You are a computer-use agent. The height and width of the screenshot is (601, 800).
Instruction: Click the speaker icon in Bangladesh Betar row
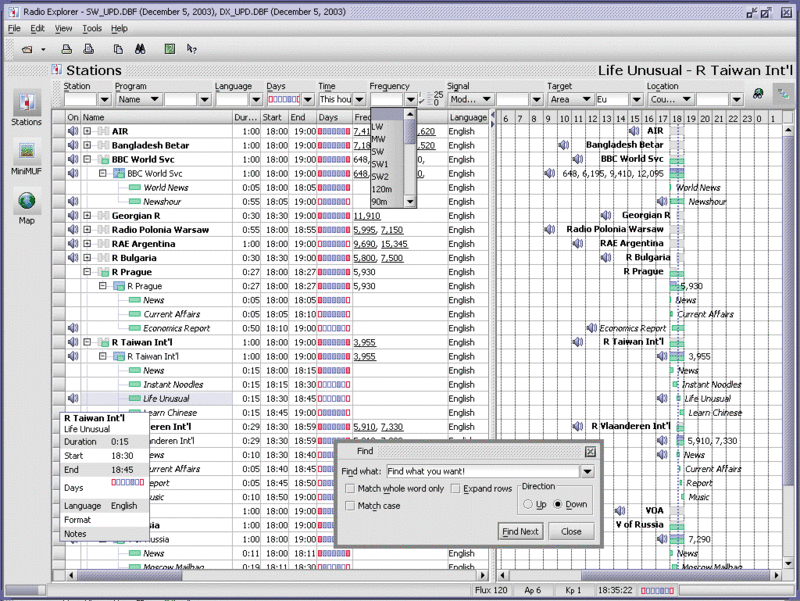point(73,145)
